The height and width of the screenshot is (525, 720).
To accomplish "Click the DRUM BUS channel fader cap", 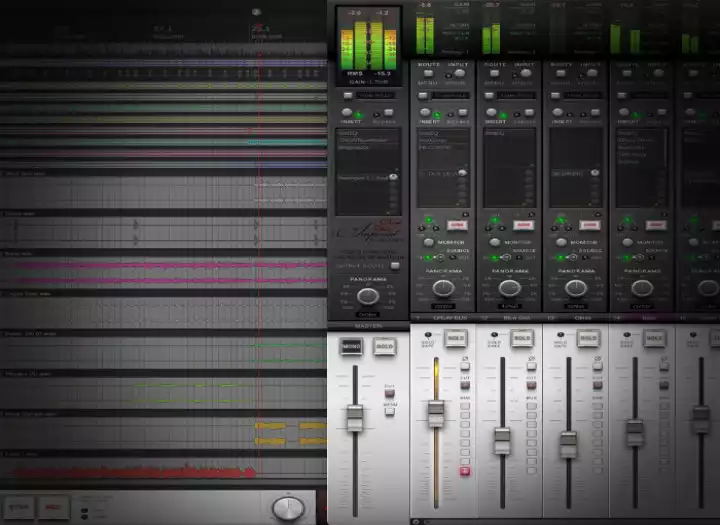I will (436, 413).
